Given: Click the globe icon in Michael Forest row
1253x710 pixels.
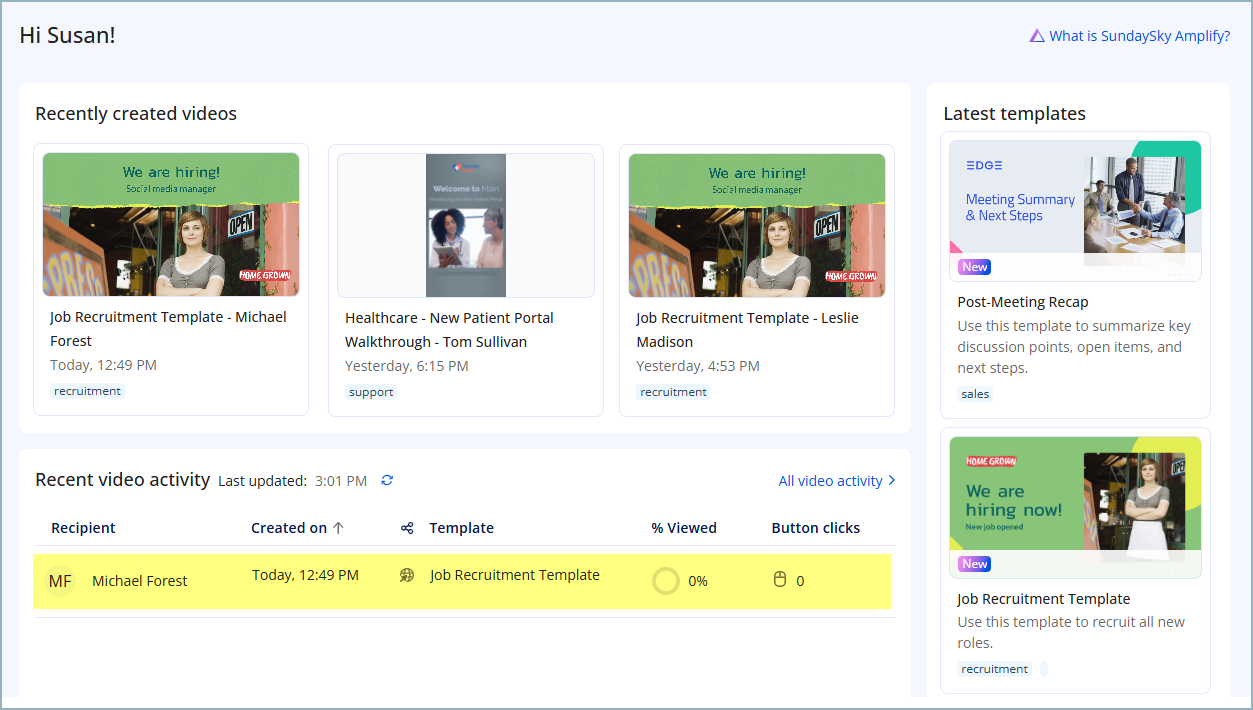Looking at the screenshot, I should point(407,576).
